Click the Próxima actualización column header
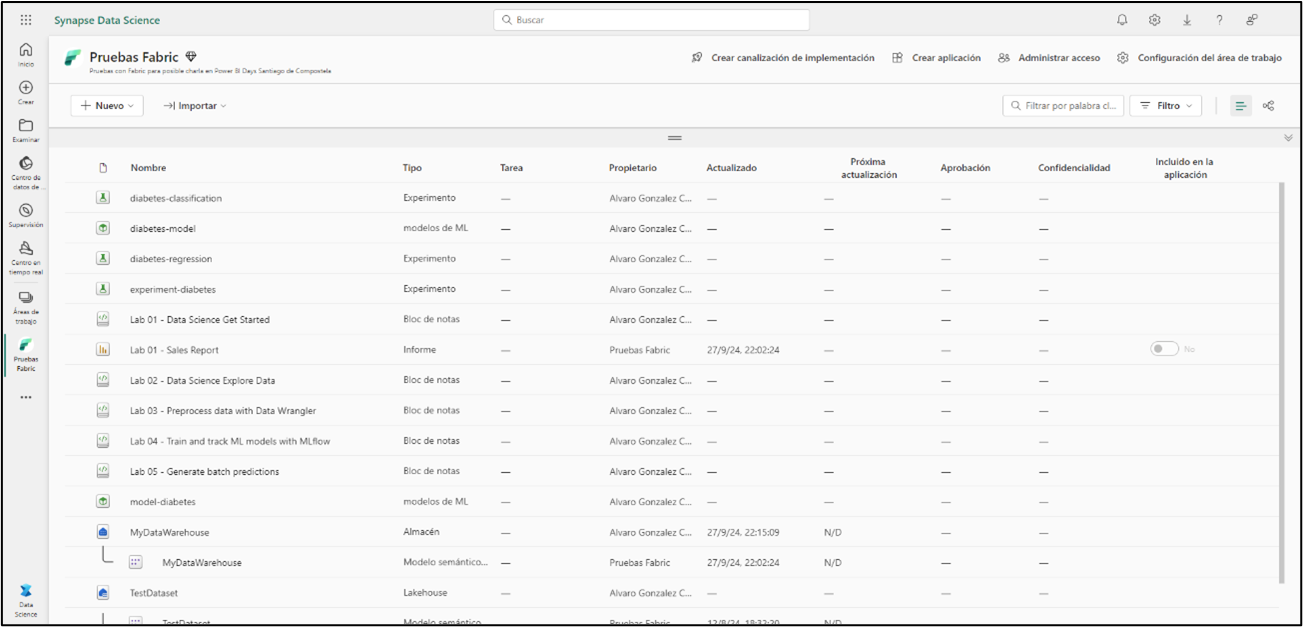 pos(869,168)
